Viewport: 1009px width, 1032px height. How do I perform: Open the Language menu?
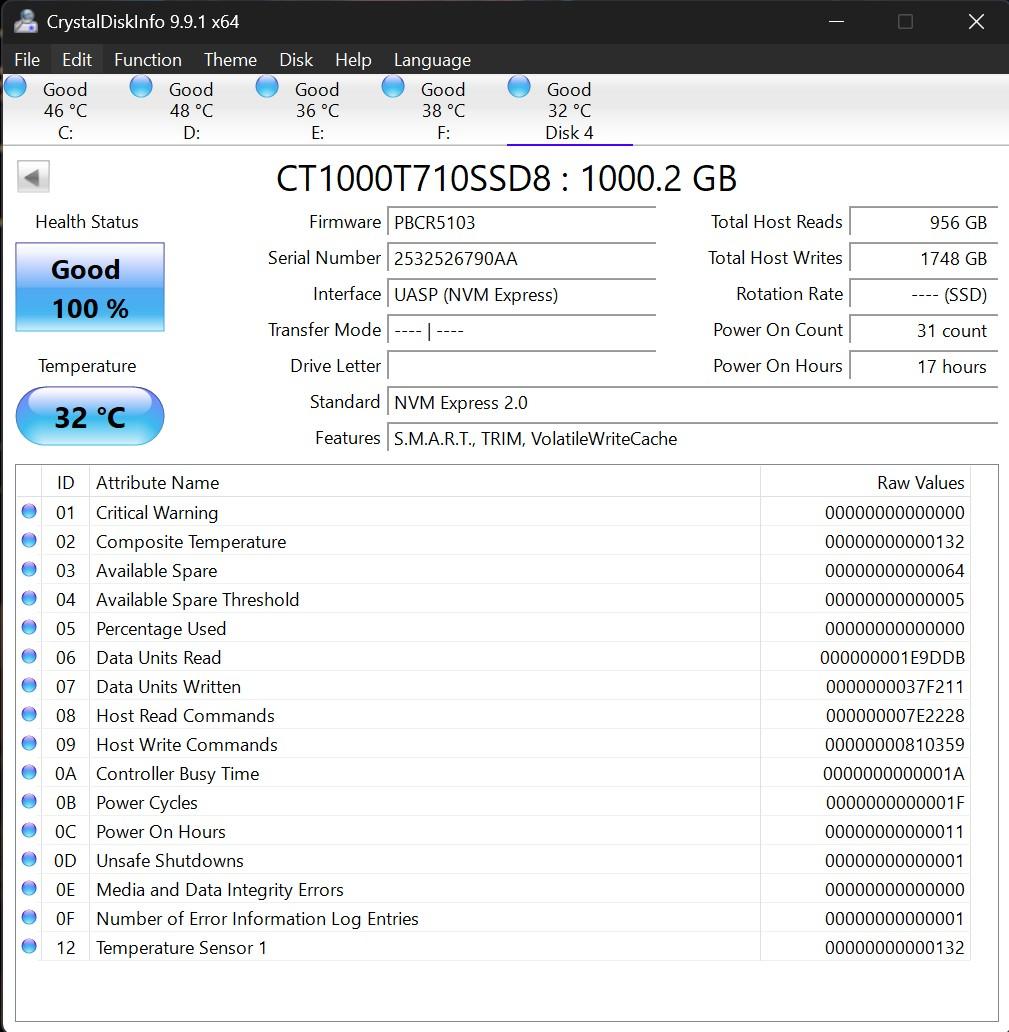tap(432, 60)
